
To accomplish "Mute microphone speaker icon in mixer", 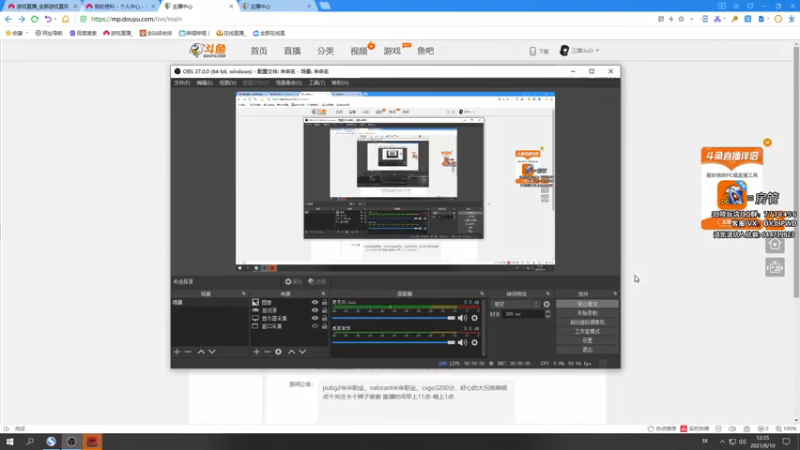I will click(462, 318).
